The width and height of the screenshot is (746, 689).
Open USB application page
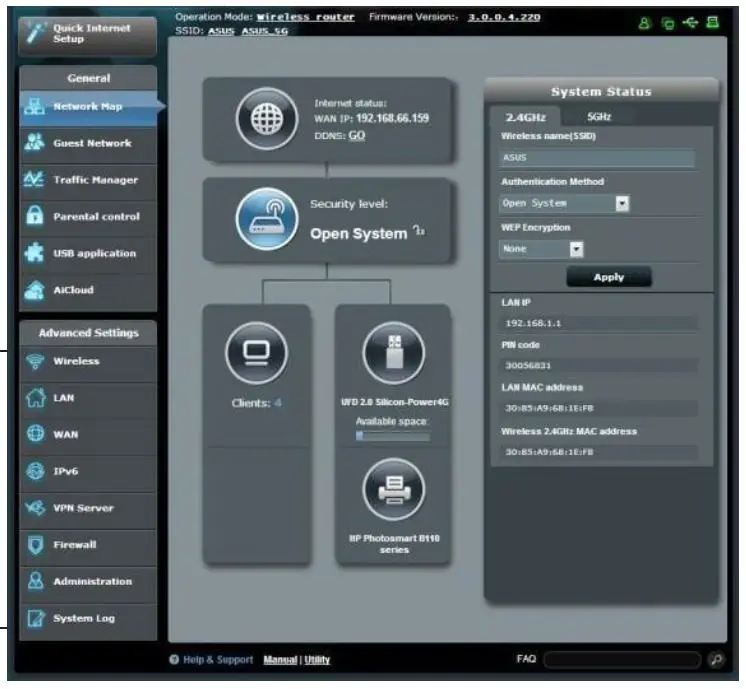pyautogui.click(x=88, y=254)
